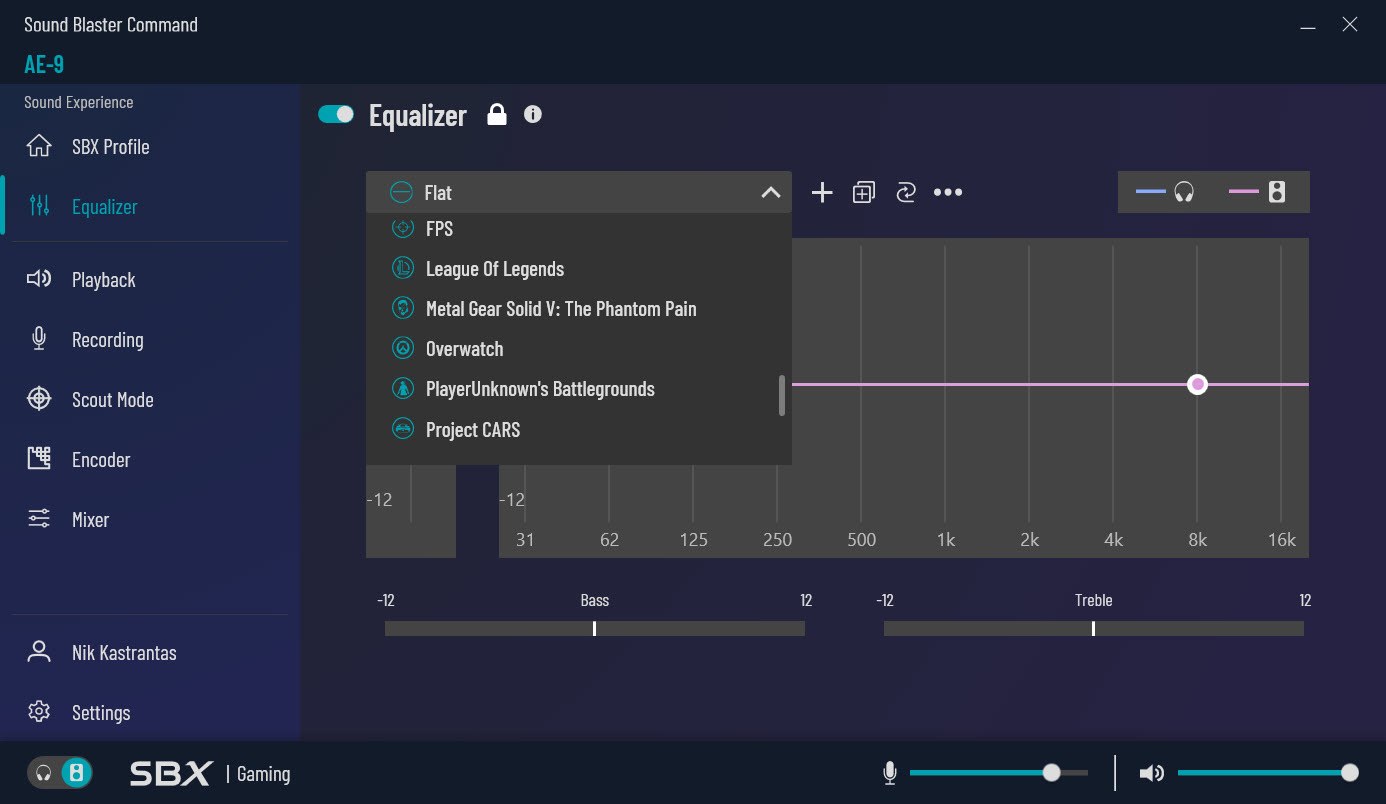Click the Project CARS preset car icon
1386x804 pixels.
pos(402,429)
